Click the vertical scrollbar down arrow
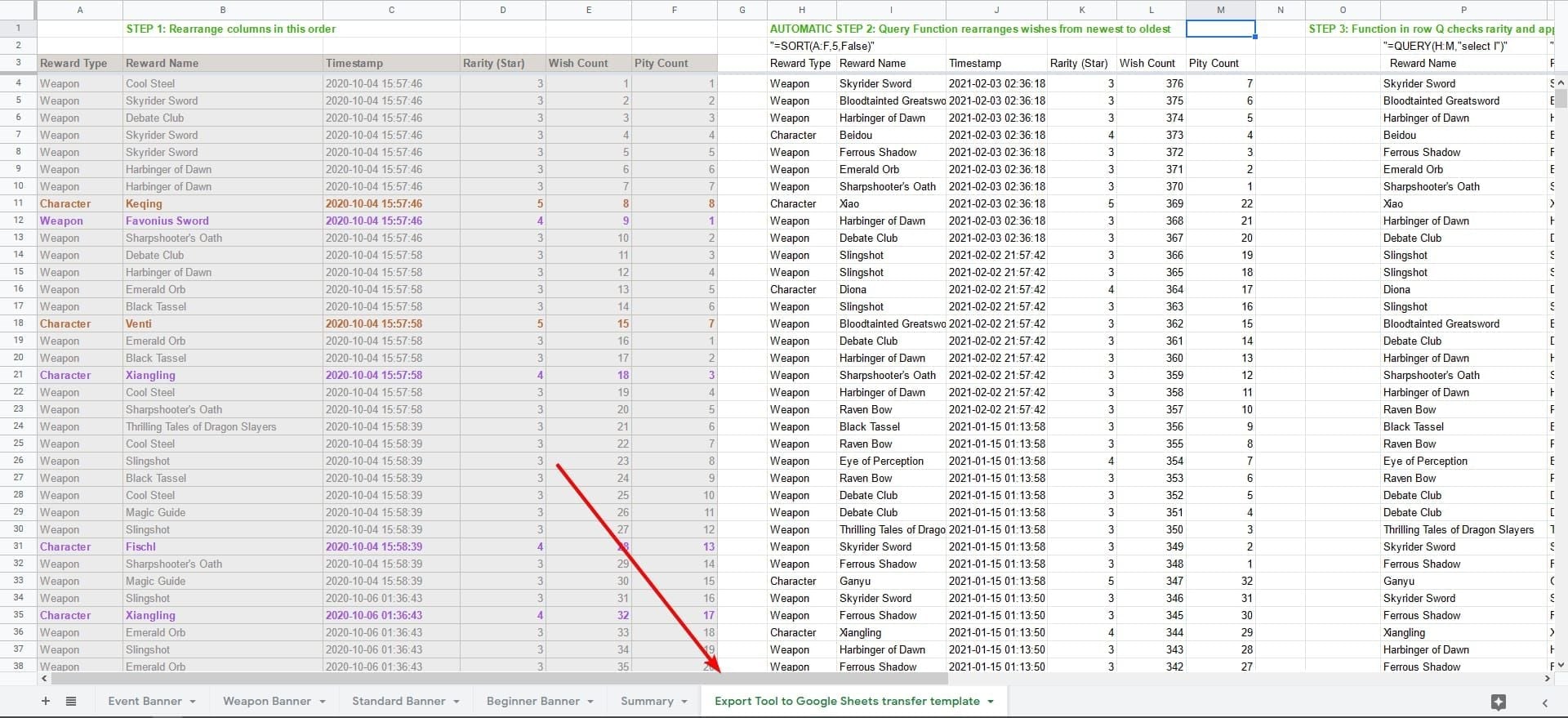The image size is (1568, 718). (1561, 666)
